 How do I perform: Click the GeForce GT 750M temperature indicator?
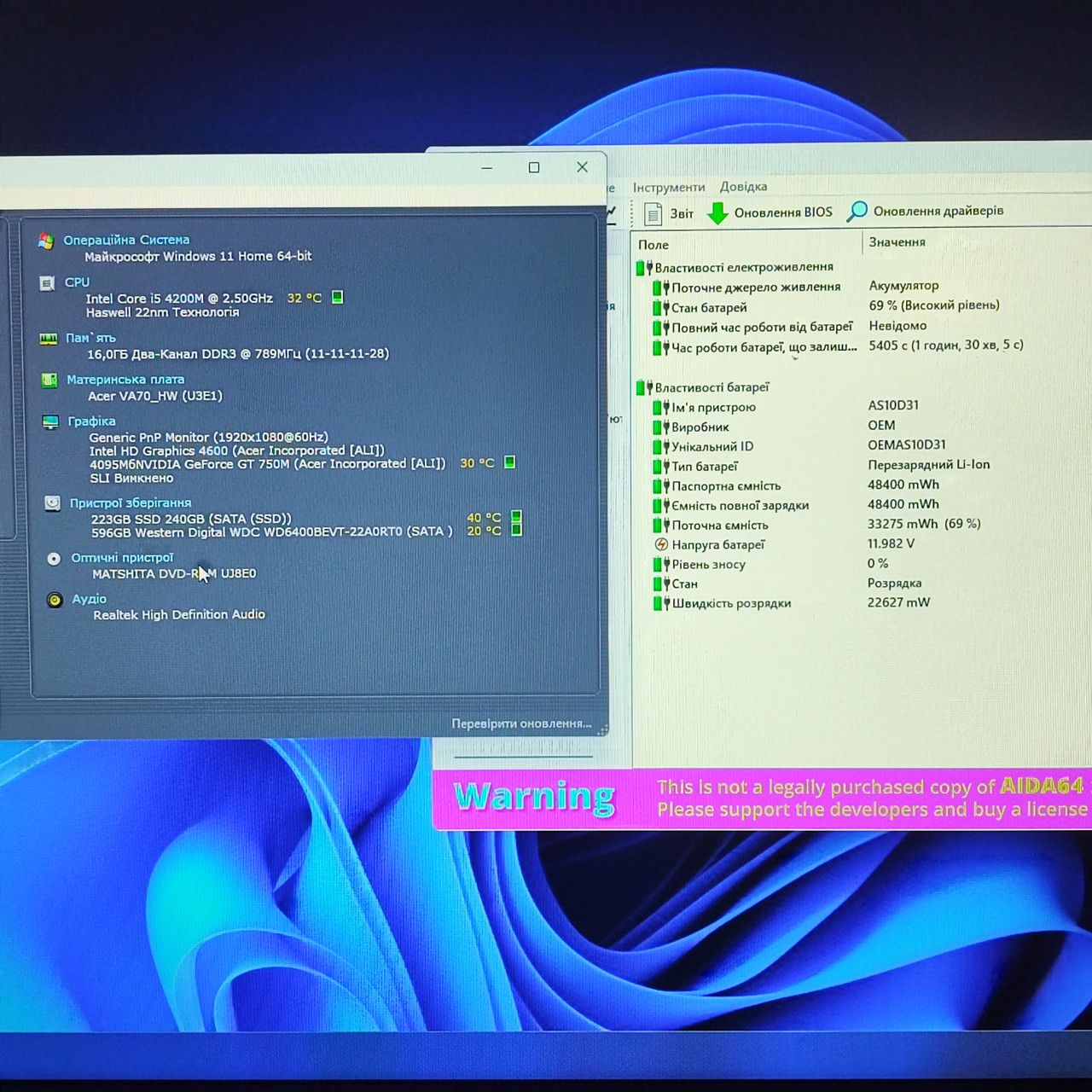509,462
